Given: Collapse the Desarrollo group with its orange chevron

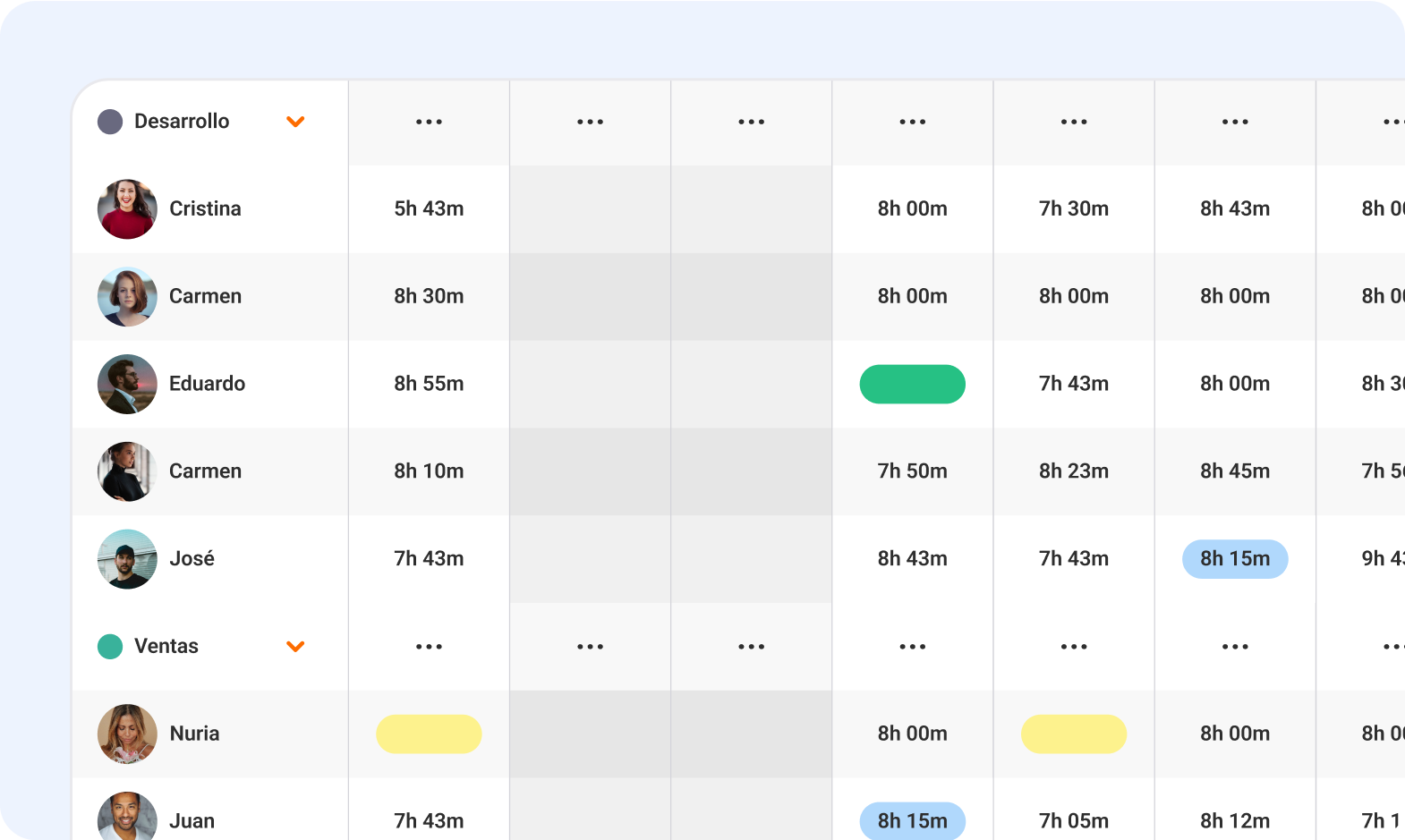Looking at the screenshot, I should [295, 122].
